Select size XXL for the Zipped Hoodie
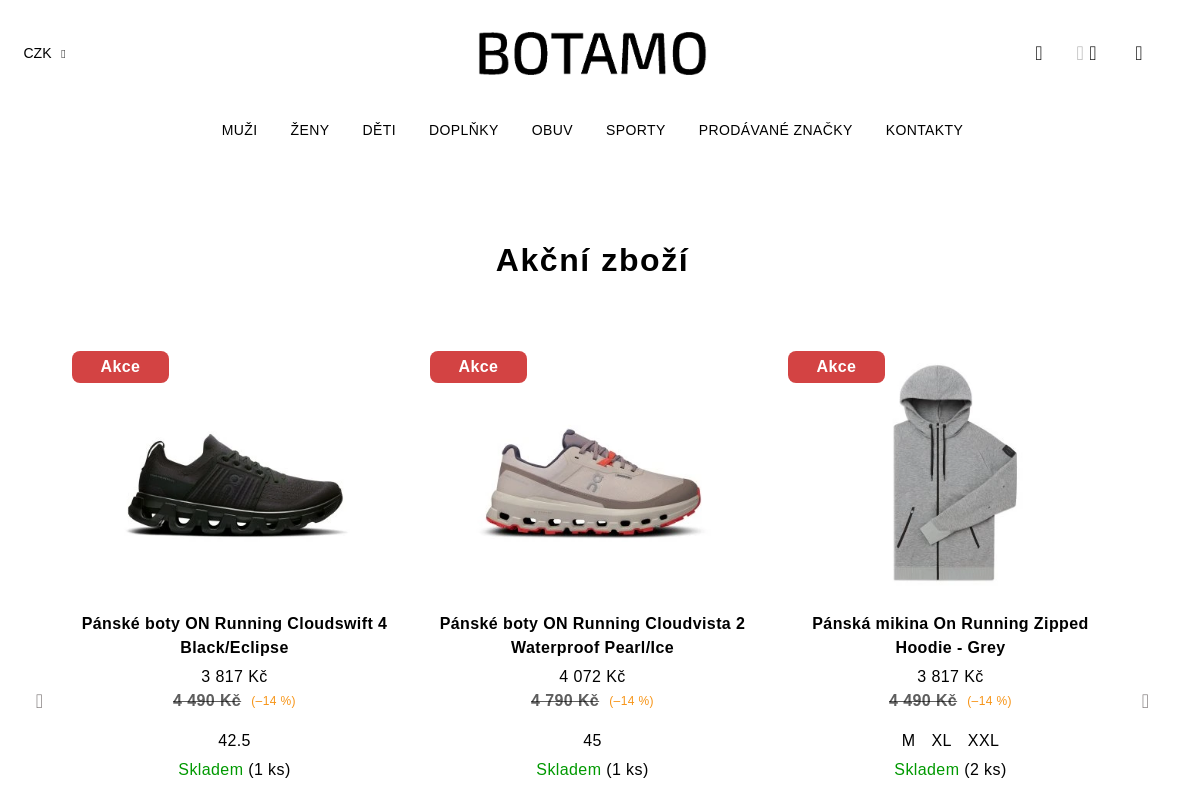 [x=983, y=740]
